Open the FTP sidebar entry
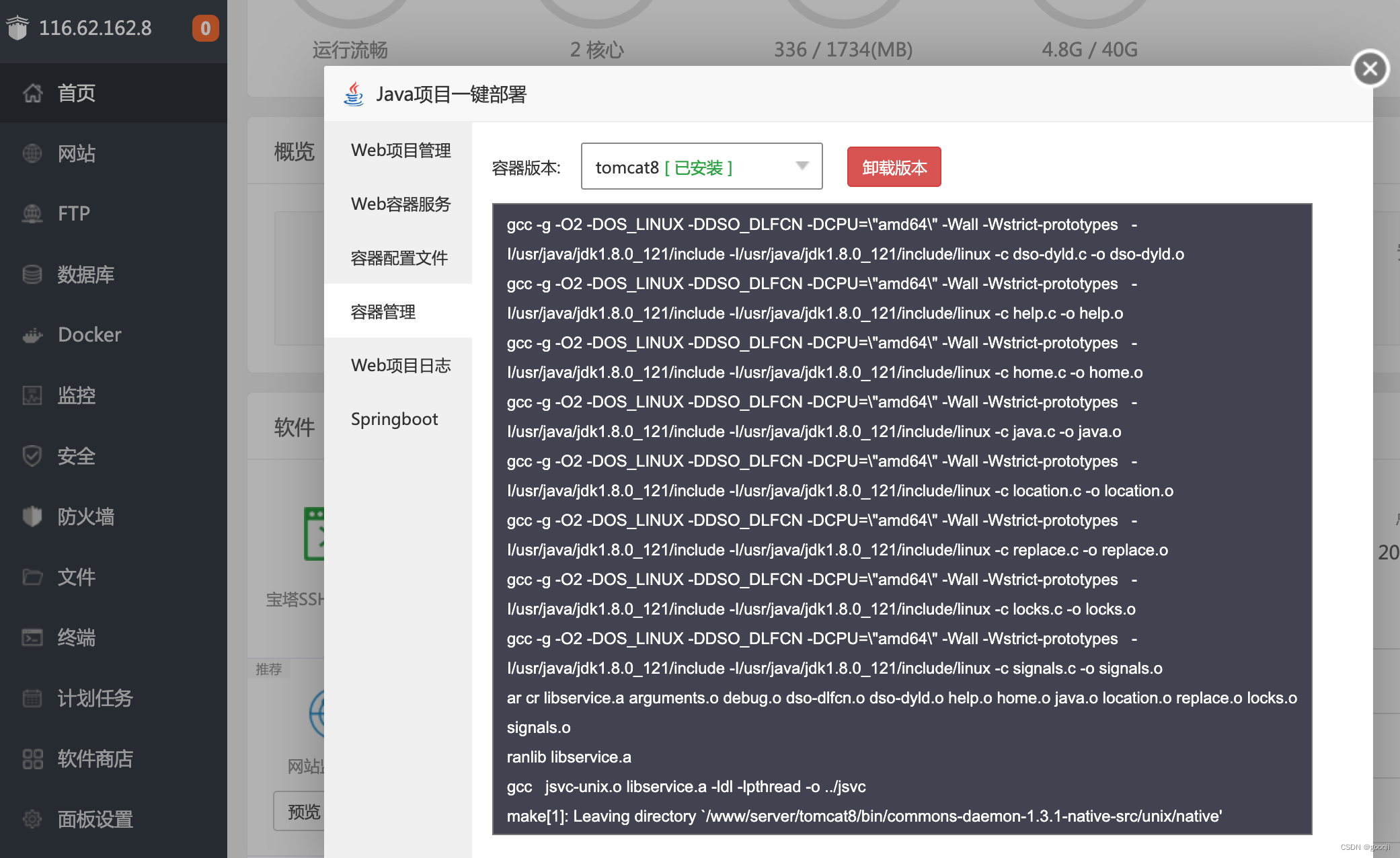Screen dimensions: 1400x858 pos(114,214)
